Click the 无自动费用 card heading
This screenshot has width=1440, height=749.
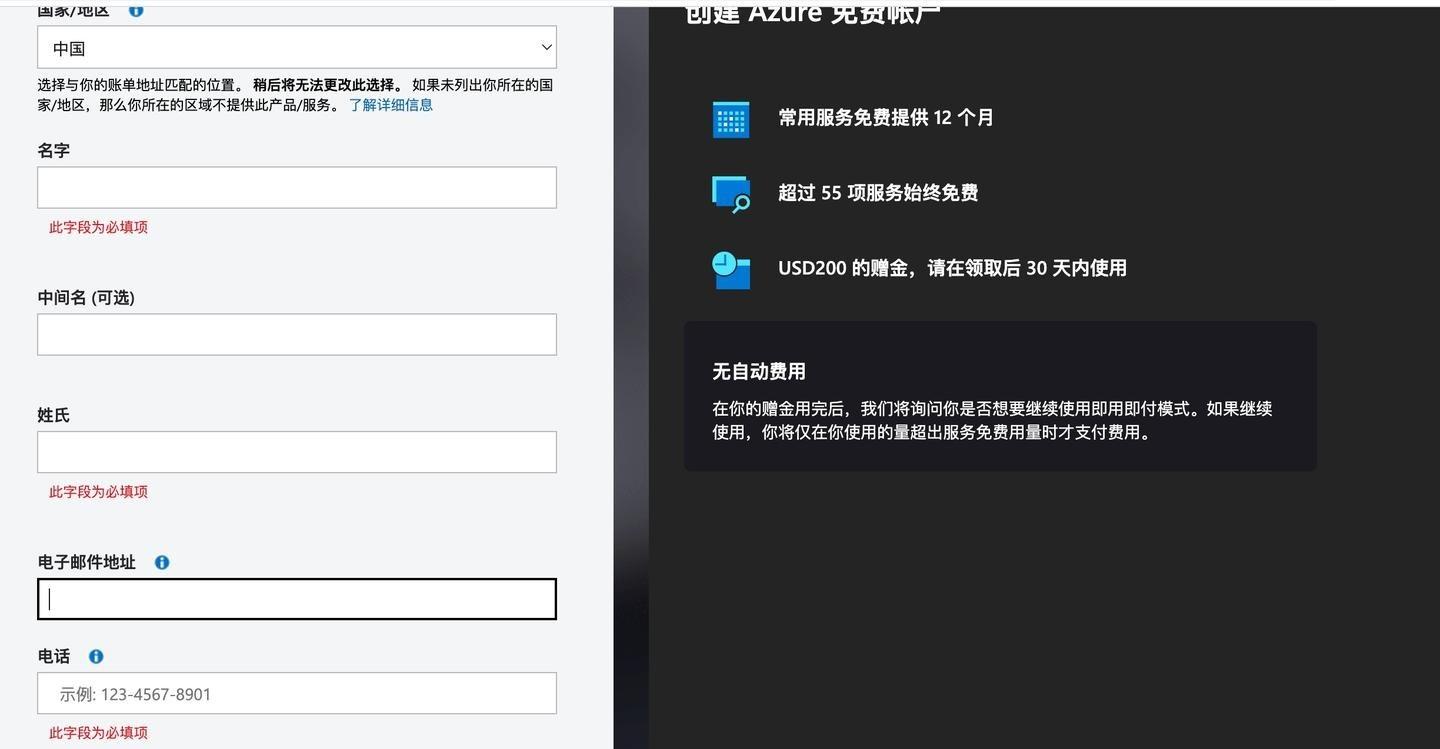click(x=758, y=372)
